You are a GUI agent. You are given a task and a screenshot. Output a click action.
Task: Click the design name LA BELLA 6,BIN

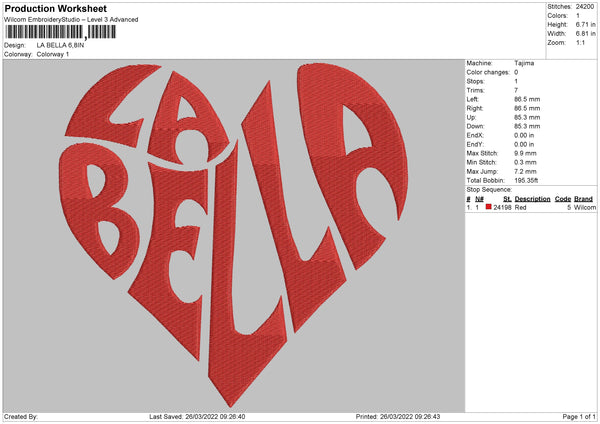61,45
